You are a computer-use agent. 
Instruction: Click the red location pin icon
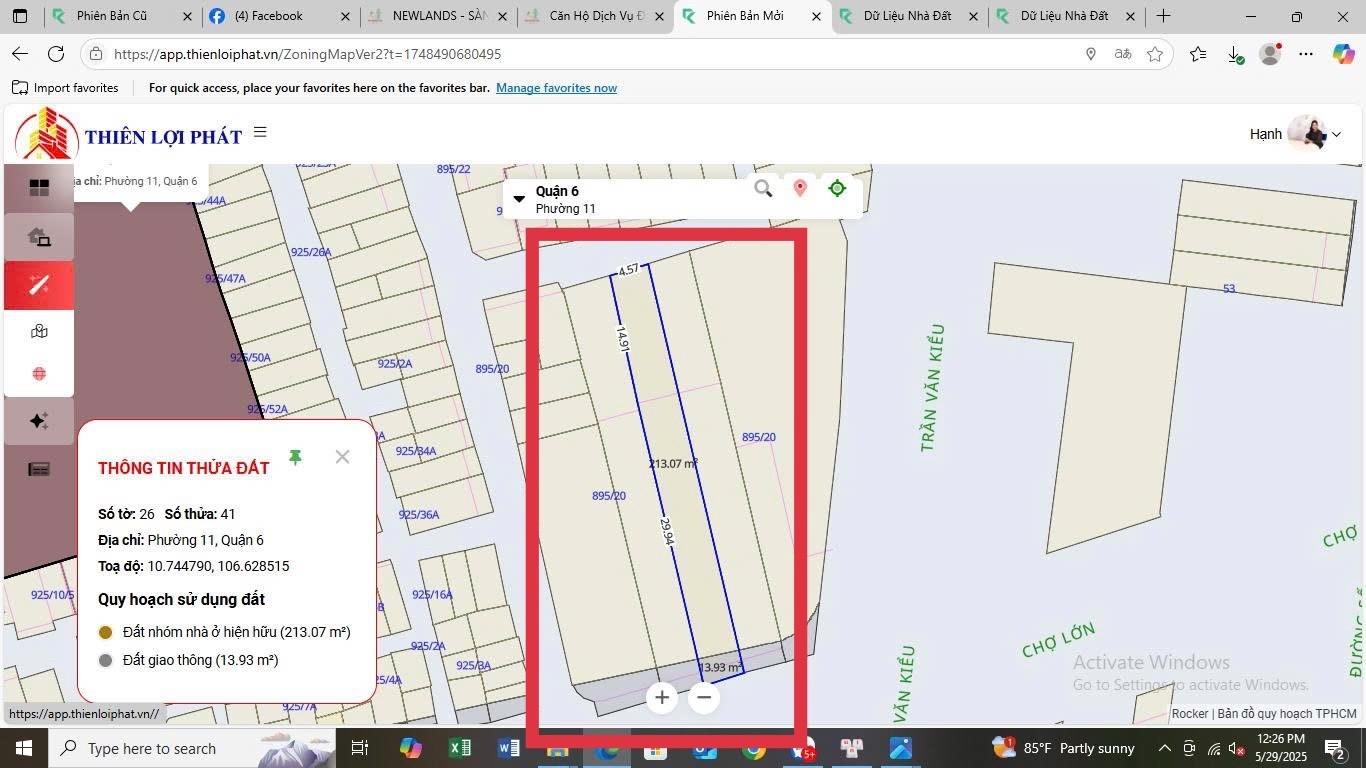pyautogui.click(x=800, y=188)
